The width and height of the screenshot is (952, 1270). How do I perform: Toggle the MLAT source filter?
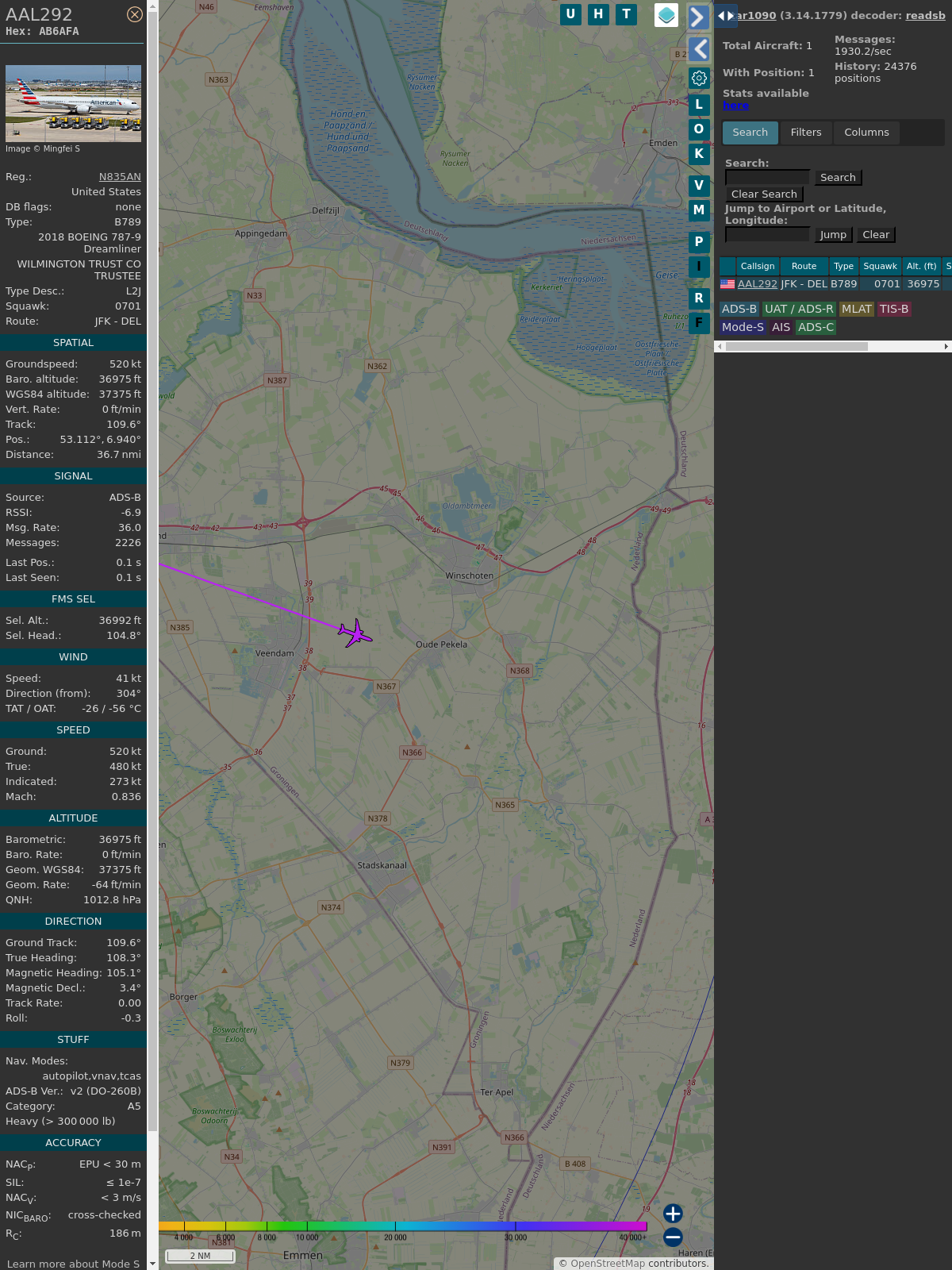pos(856,309)
